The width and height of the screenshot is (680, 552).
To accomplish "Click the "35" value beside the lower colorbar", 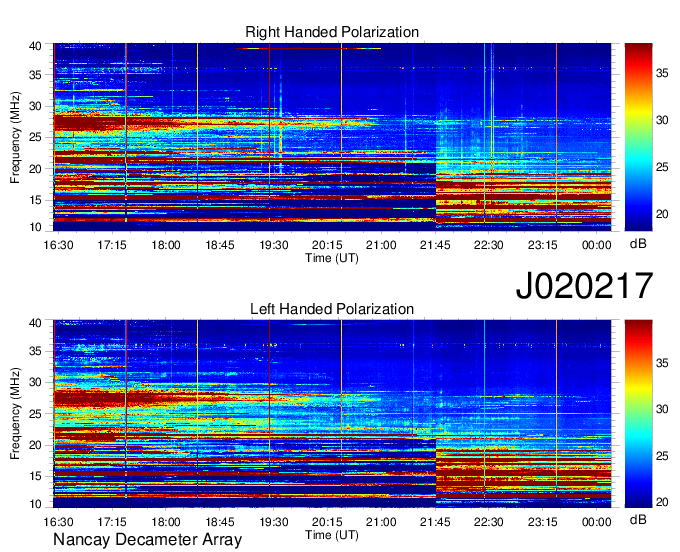I will 662,363.
